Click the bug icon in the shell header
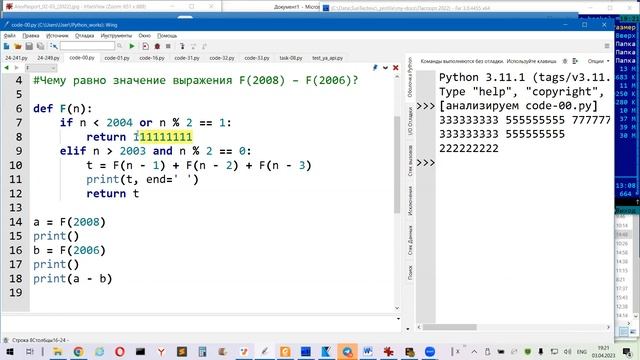 [565, 61]
